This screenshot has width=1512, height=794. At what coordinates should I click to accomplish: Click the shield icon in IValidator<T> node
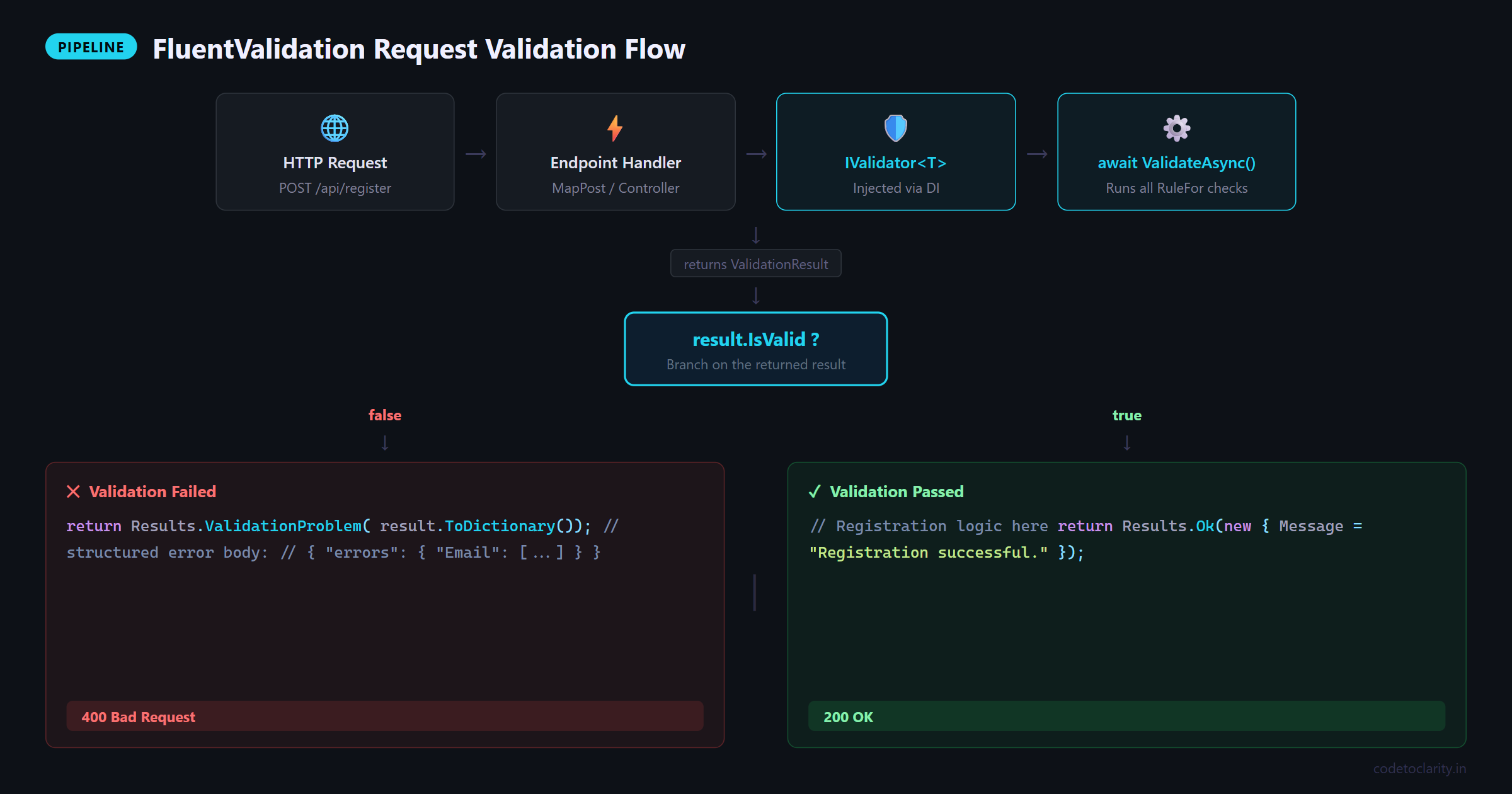click(x=895, y=128)
